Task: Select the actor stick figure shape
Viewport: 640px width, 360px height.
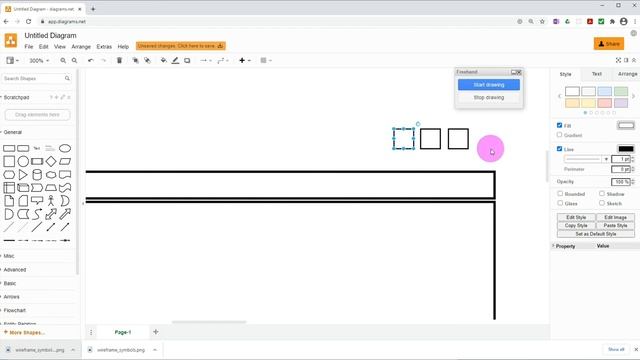Action: tap(51, 200)
